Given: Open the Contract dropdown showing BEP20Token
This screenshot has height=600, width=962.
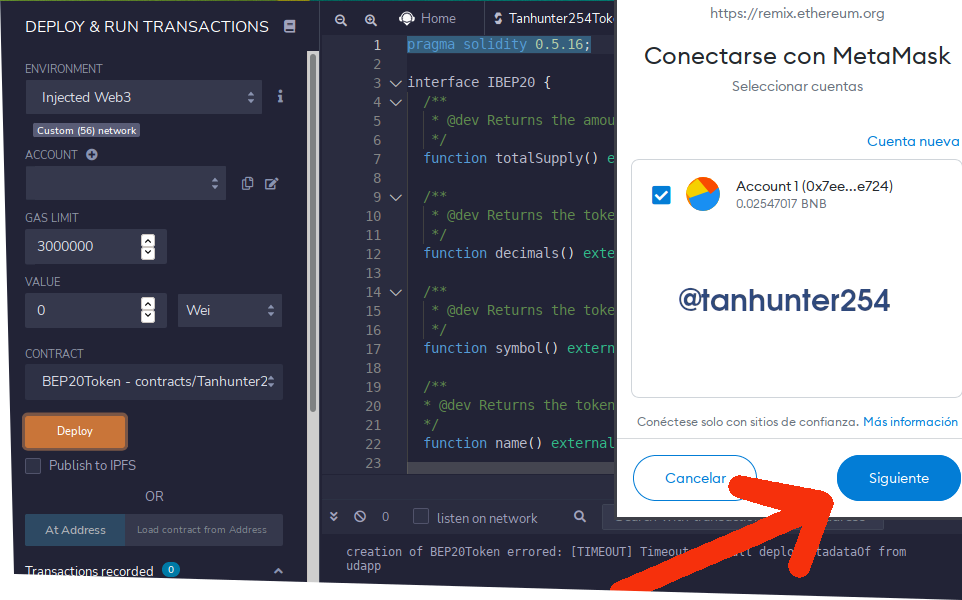Looking at the screenshot, I should click(x=154, y=382).
